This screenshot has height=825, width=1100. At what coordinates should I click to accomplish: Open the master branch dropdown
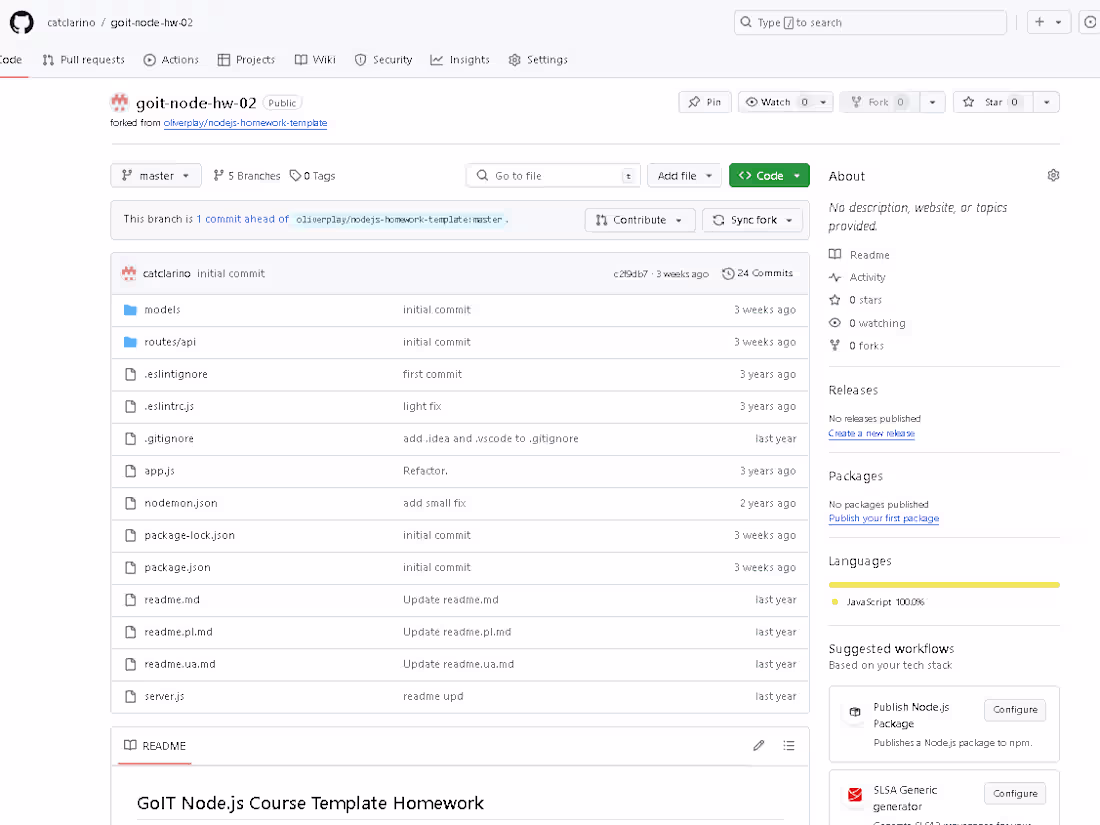tap(155, 174)
